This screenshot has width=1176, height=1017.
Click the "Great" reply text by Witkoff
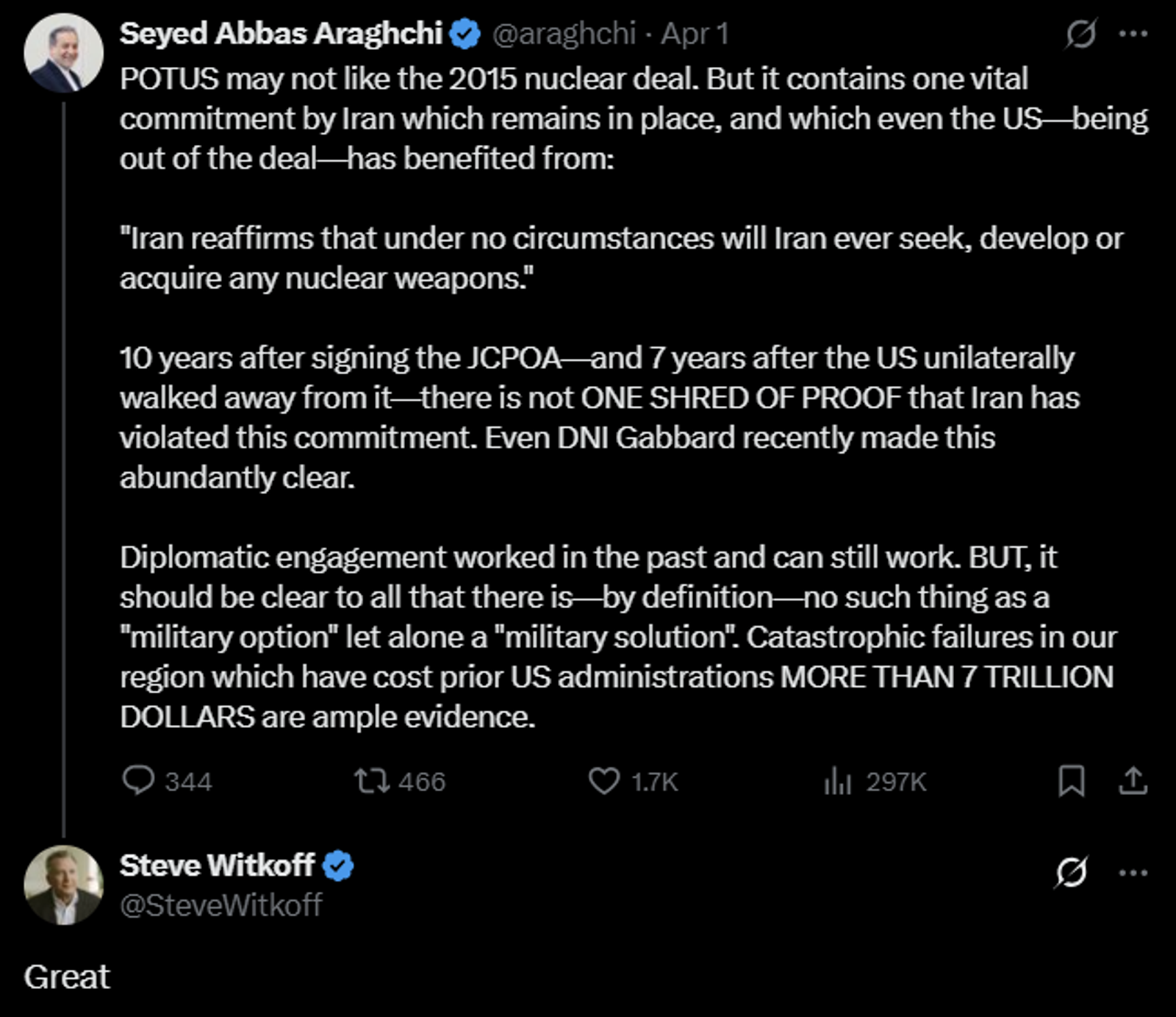click(x=67, y=977)
